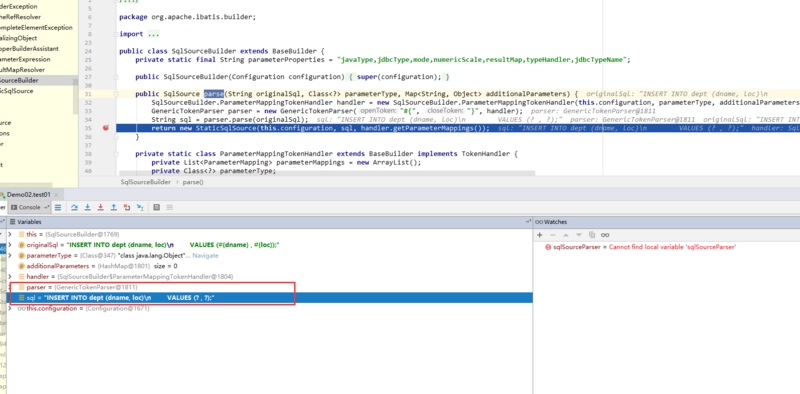Click the red Force Step Into icon
This screenshot has width=800, height=394.
point(101,207)
